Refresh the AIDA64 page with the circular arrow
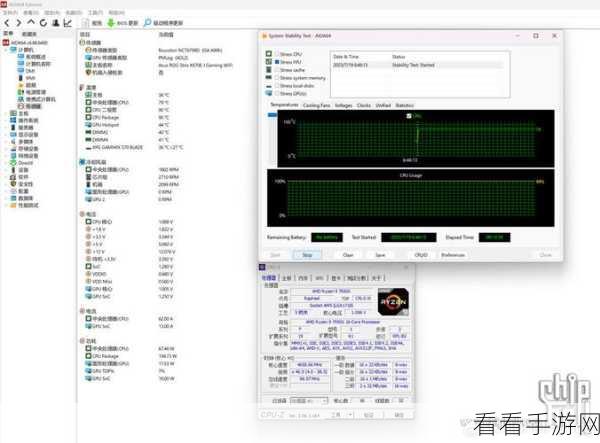 pos(43,23)
